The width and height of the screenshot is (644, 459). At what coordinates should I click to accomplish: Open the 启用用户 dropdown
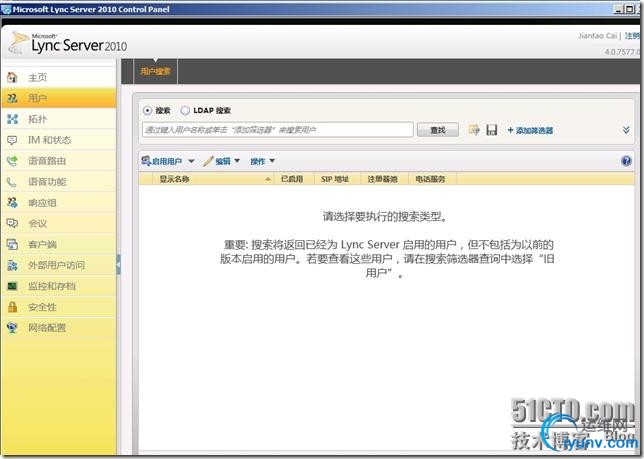pos(168,161)
